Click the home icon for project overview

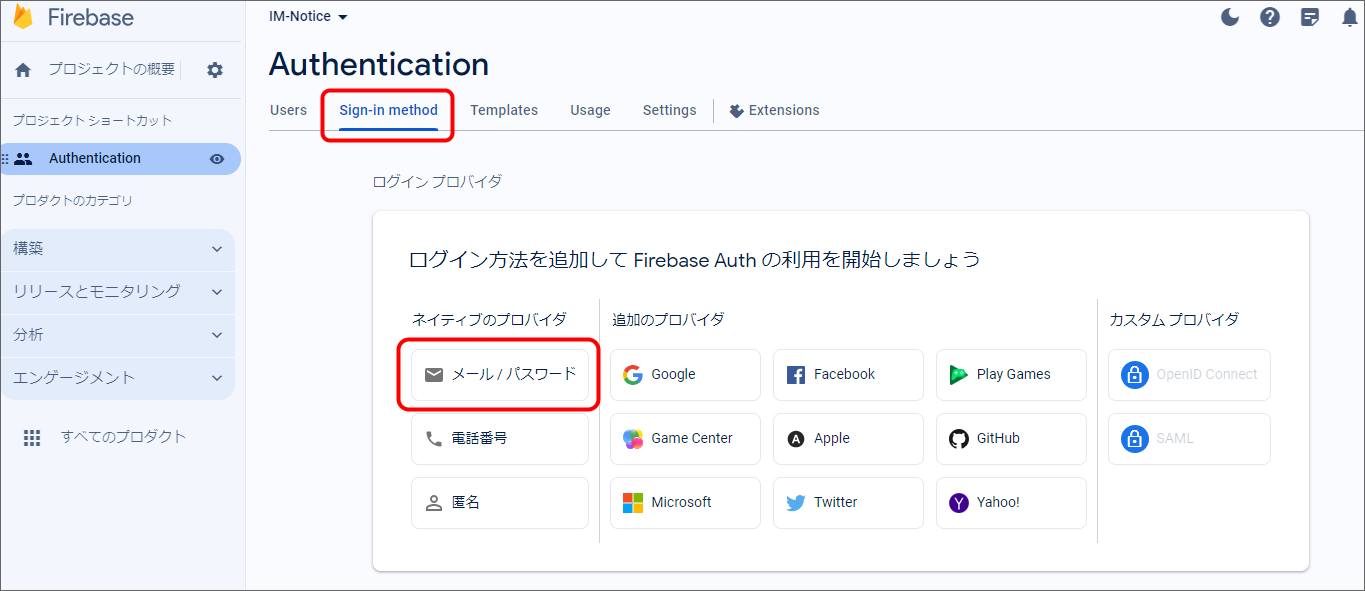[23, 70]
